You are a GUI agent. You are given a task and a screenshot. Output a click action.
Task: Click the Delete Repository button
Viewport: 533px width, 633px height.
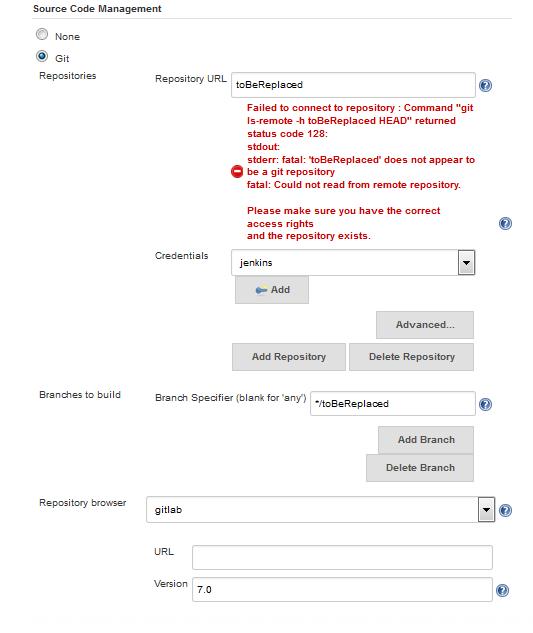pos(411,357)
